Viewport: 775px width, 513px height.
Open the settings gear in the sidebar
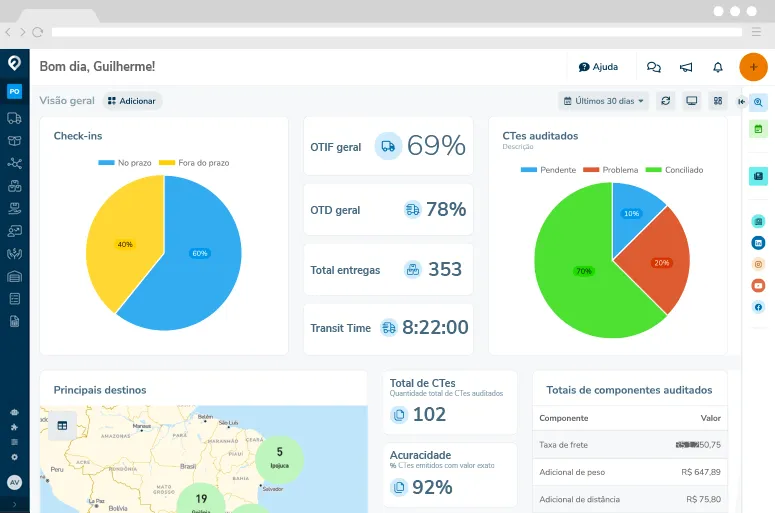(x=14, y=457)
